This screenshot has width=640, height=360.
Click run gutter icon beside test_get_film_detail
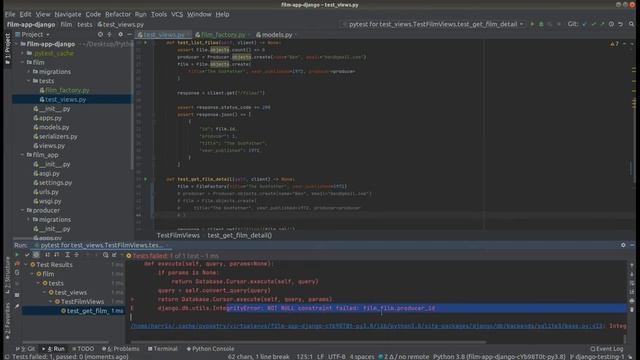pos(146,179)
